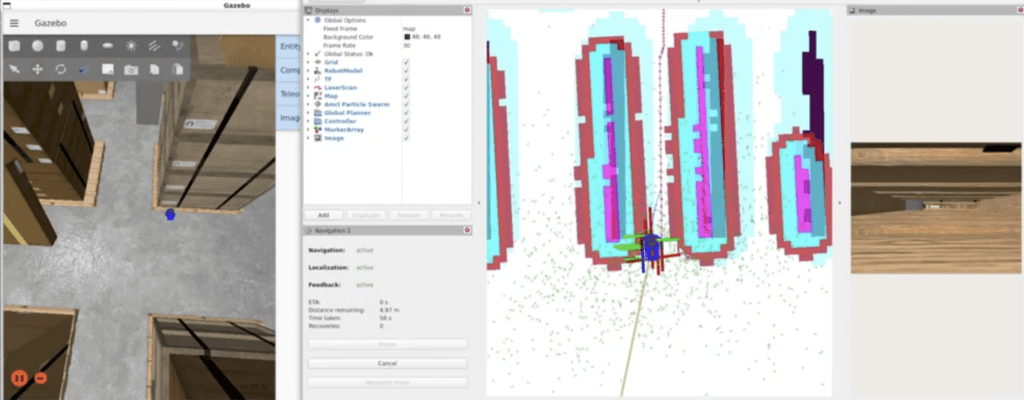Open the Teleop side tab

[x=291, y=94]
